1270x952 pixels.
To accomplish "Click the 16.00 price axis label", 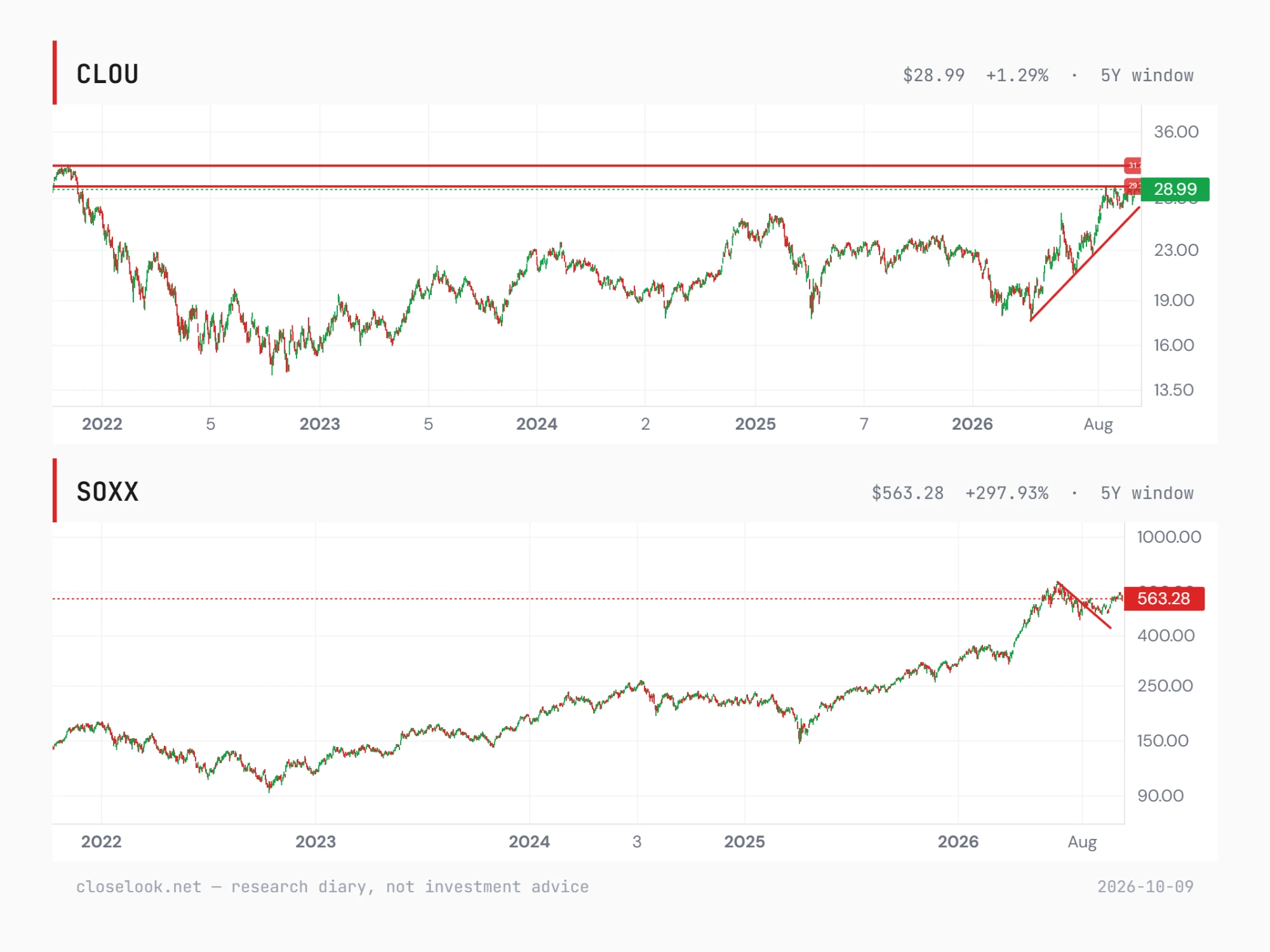I will coord(1173,345).
